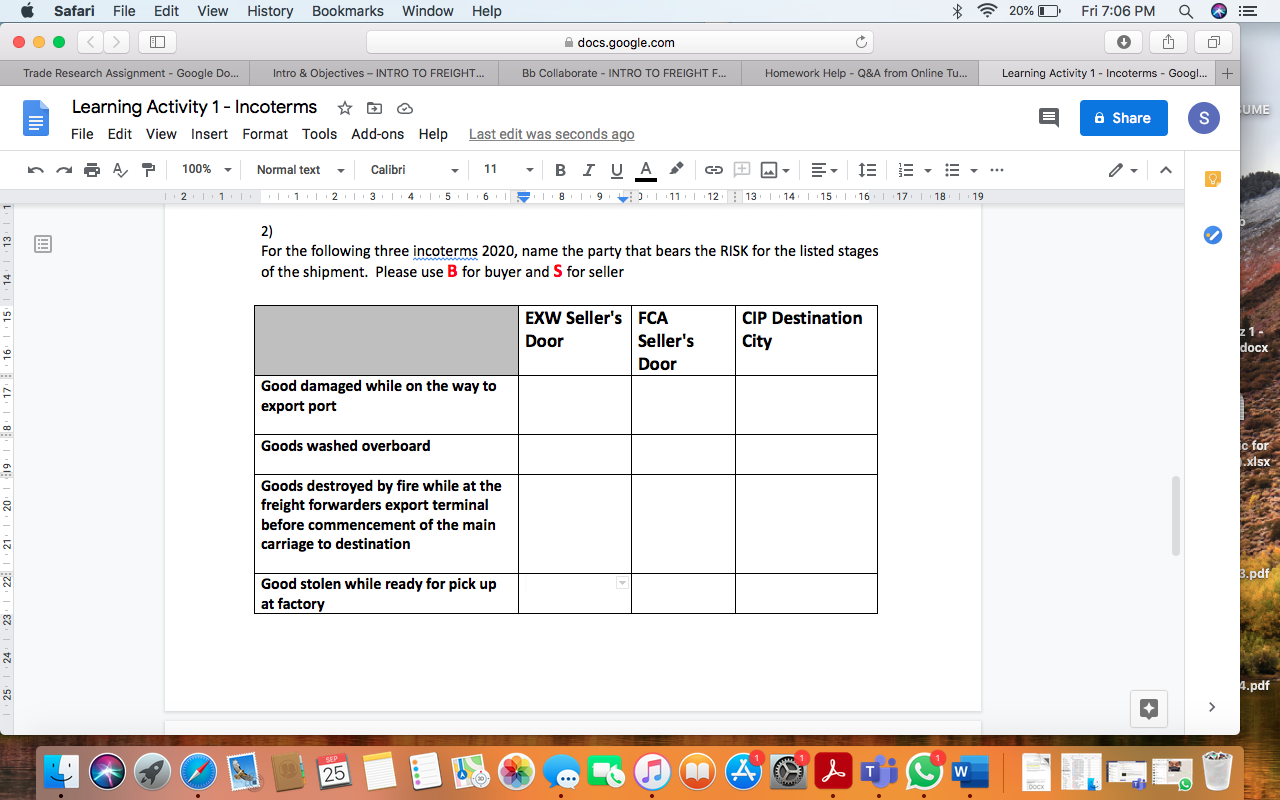Open the editing mode pencil dropdown

click(1123, 170)
